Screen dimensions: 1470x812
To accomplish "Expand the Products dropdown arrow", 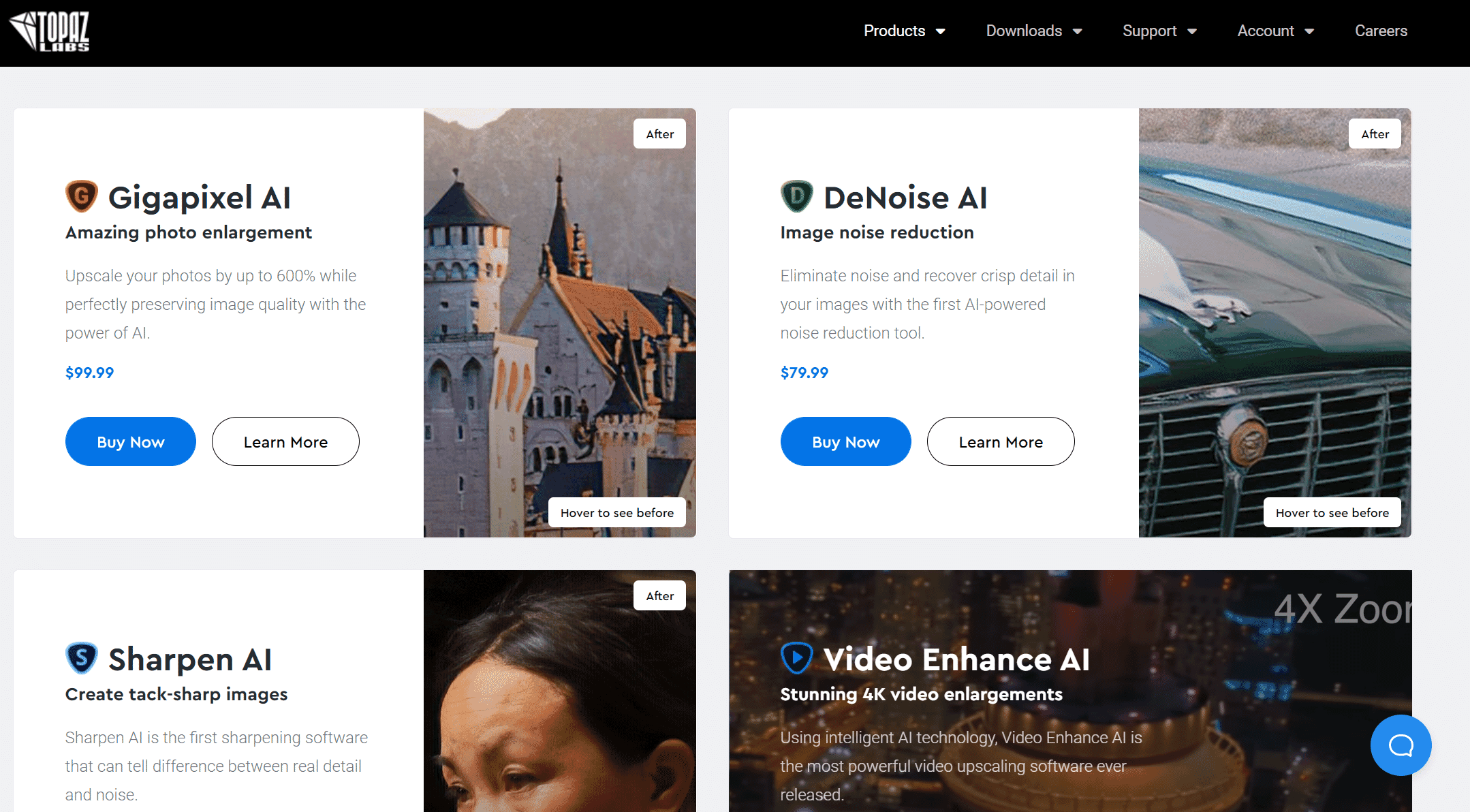I will pos(941,31).
